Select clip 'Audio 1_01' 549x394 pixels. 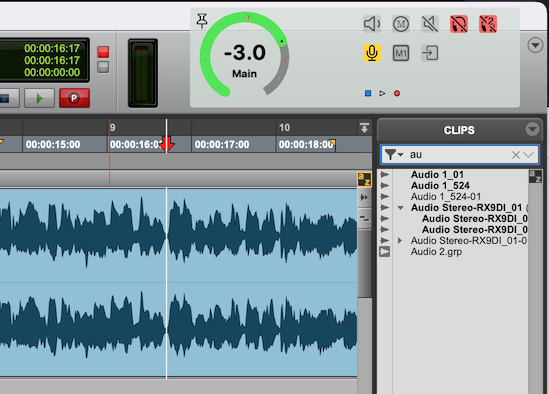pyautogui.click(x=437, y=174)
